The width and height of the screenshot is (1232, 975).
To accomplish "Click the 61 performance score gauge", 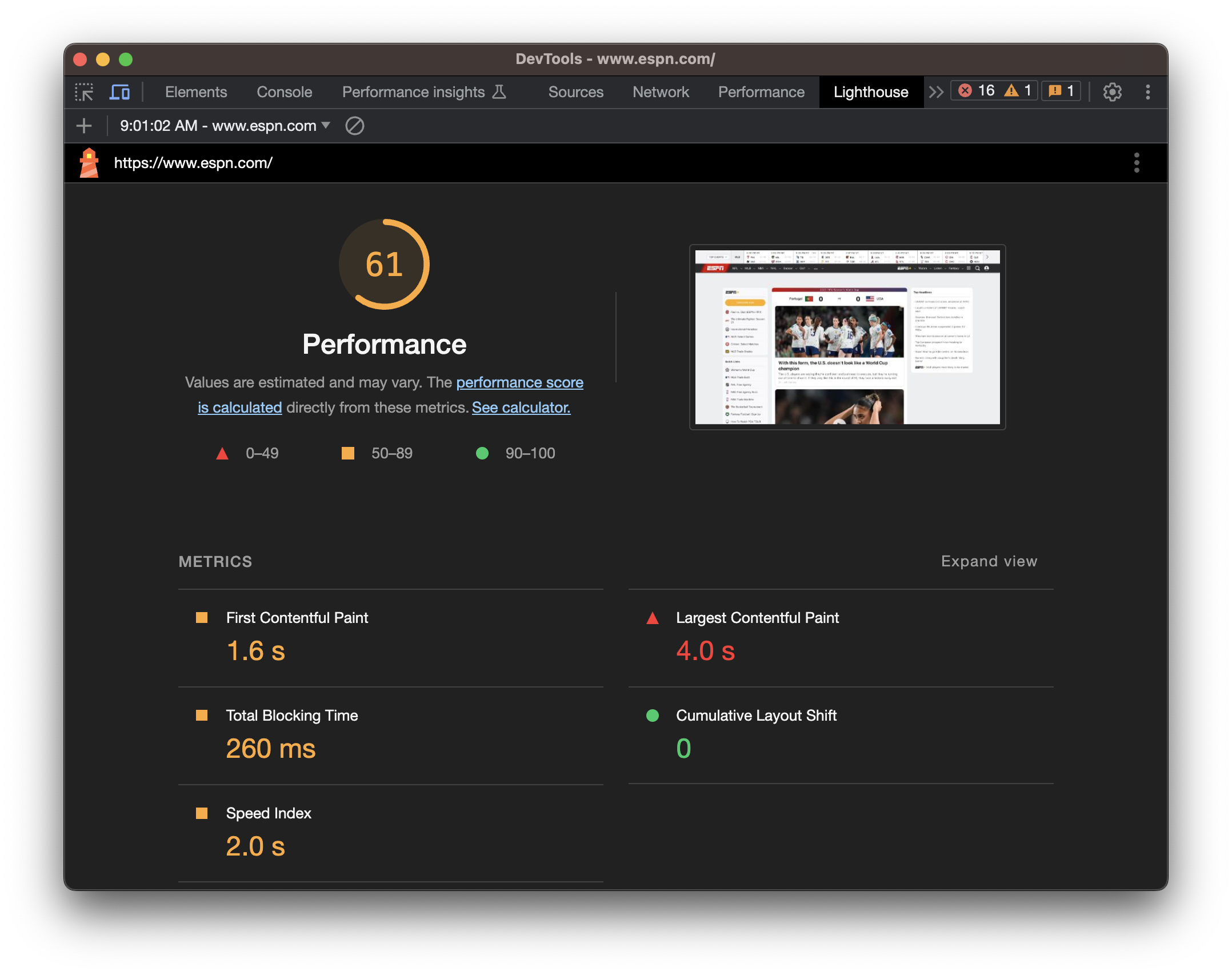I will tap(384, 264).
